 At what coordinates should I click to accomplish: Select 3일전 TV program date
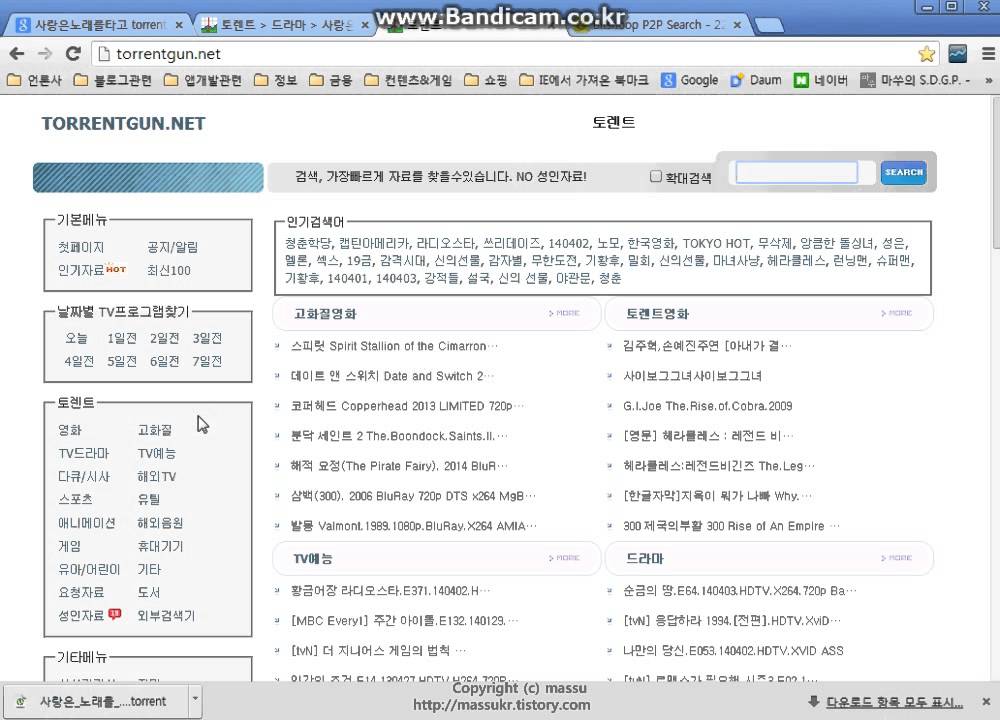pyautogui.click(x=207, y=338)
